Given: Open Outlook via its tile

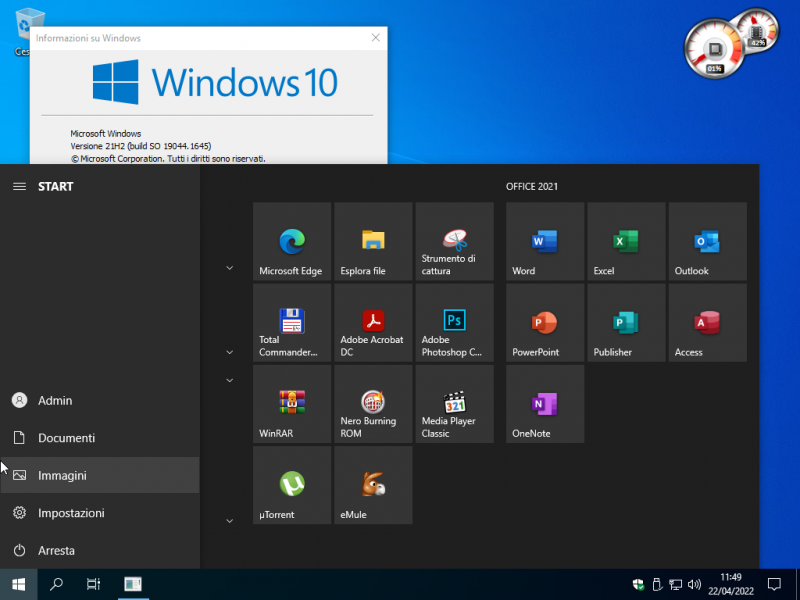Looking at the screenshot, I should click(707, 242).
